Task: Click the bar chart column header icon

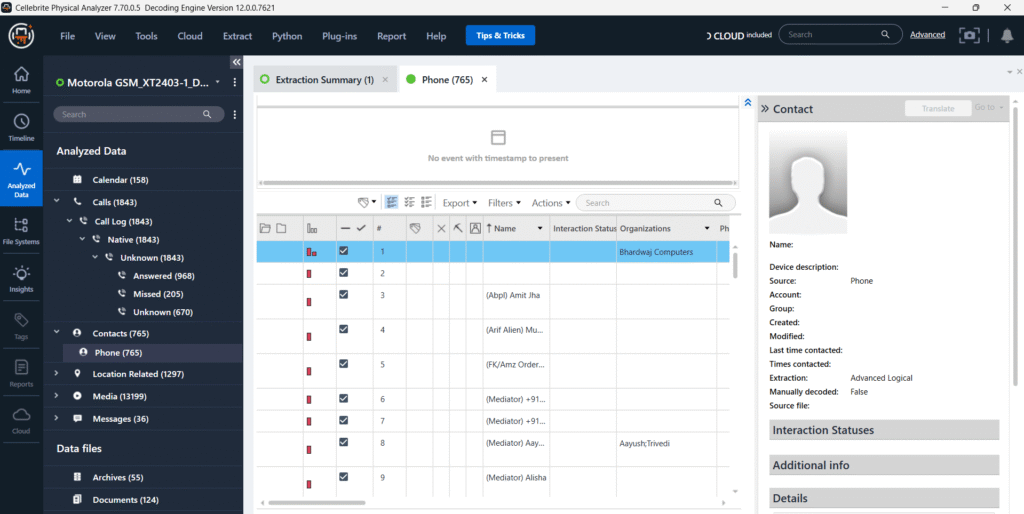Action: (x=312, y=229)
